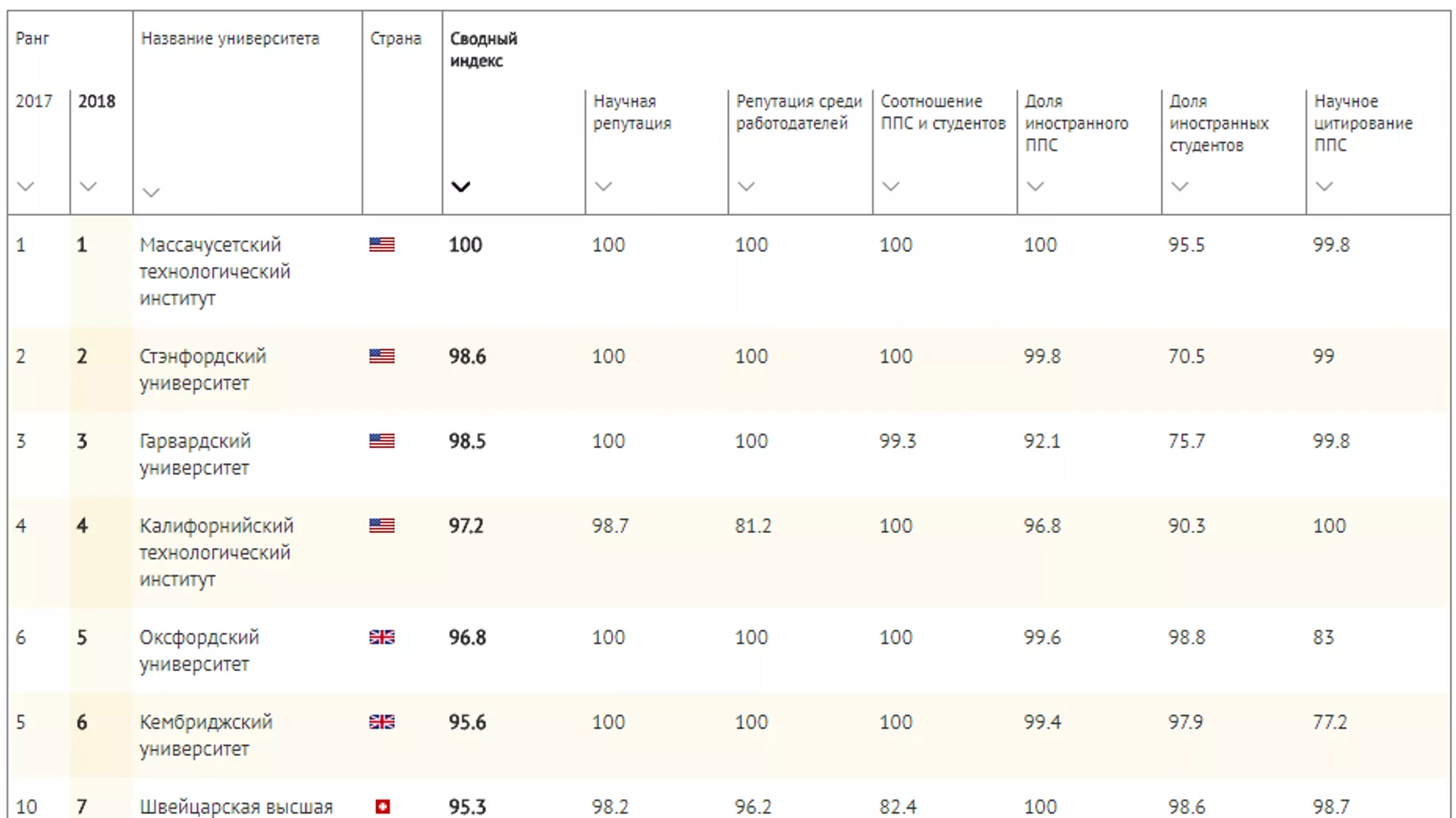Click Соотношение ППС и студентов header
This screenshot has width=1456, height=818.
[943, 112]
